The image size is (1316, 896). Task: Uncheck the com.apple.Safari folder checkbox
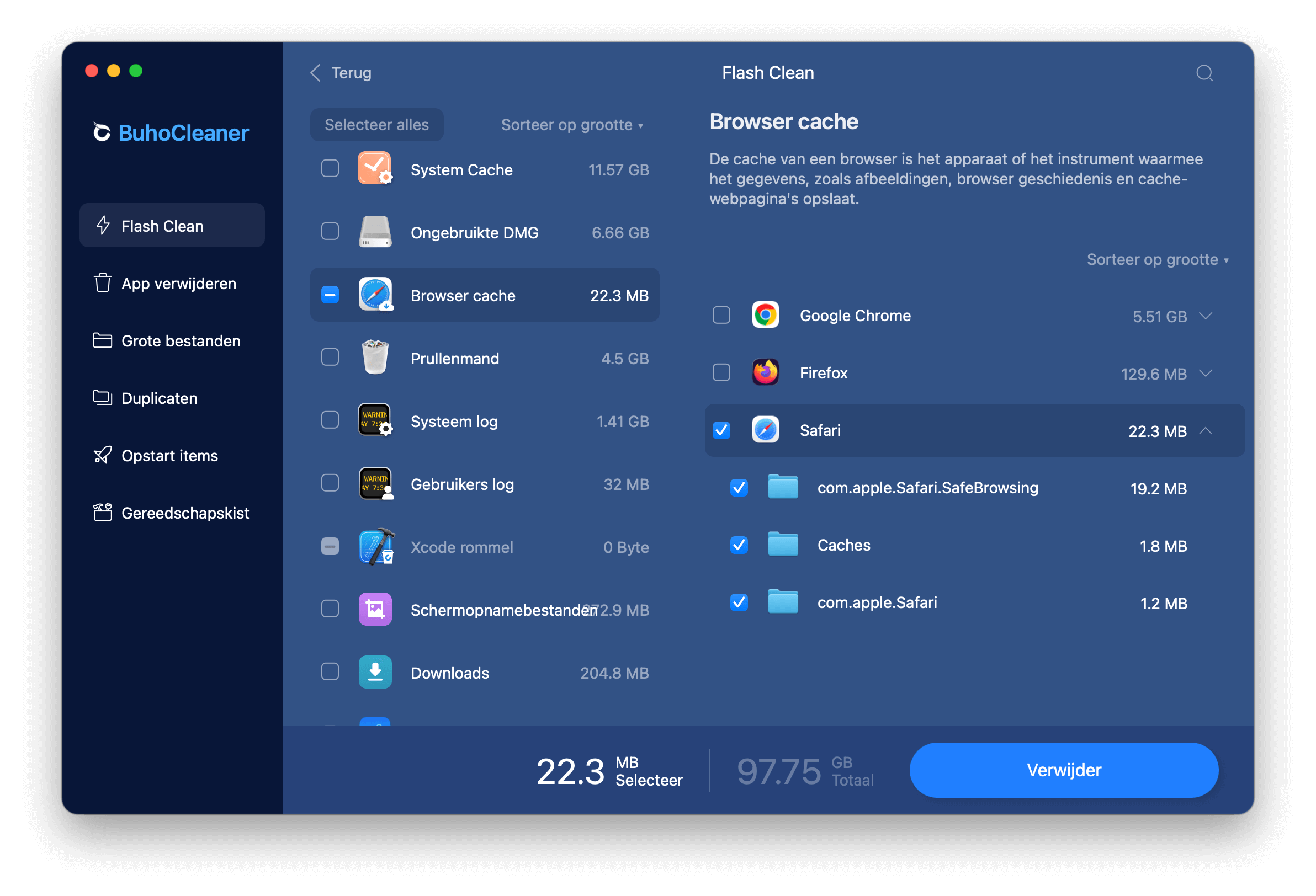(739, 602)
